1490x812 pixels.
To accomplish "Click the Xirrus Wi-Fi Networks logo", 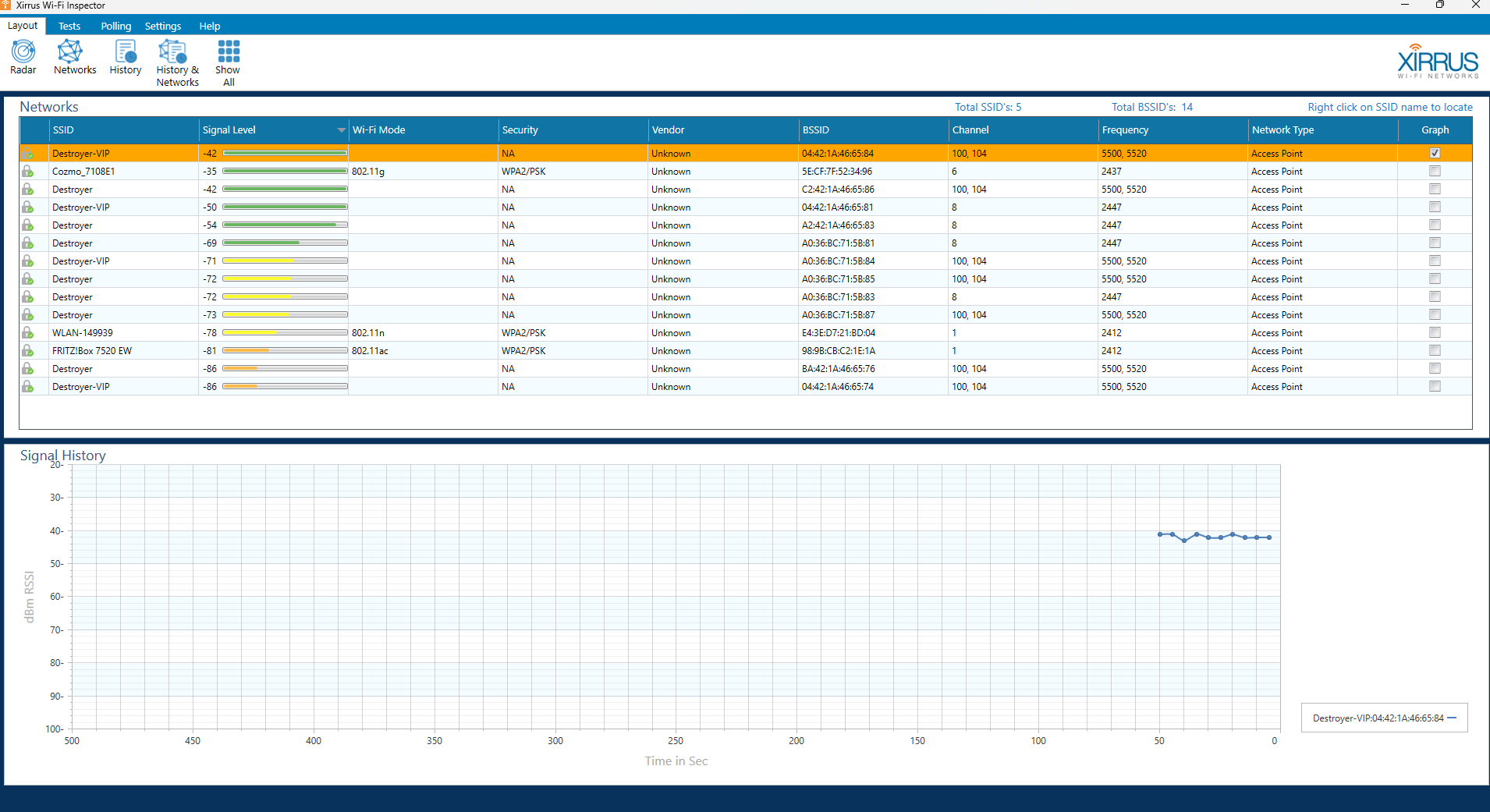I will click(x=1438, y=61).
